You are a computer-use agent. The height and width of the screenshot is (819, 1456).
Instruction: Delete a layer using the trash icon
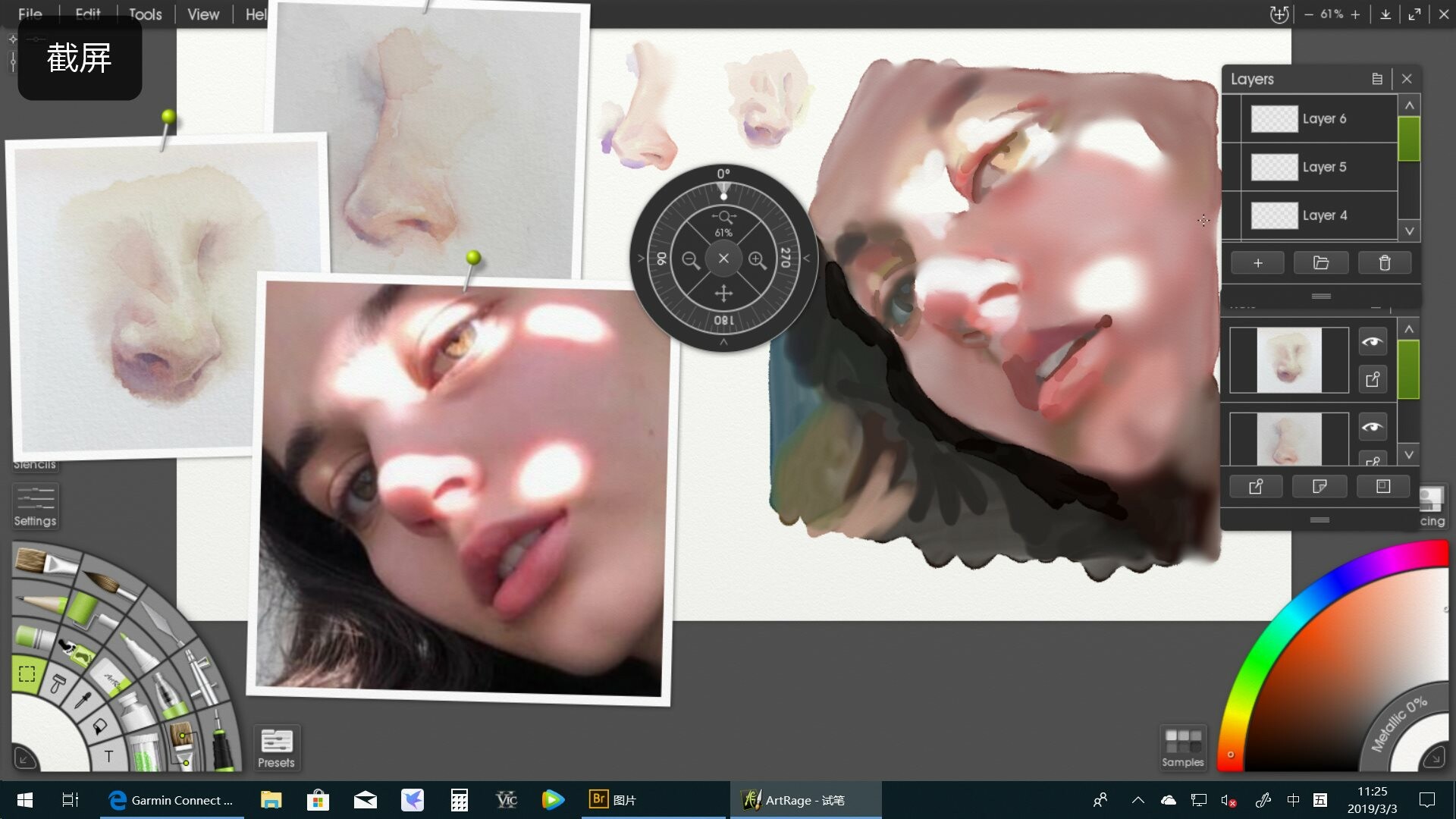pos(1384,262)
